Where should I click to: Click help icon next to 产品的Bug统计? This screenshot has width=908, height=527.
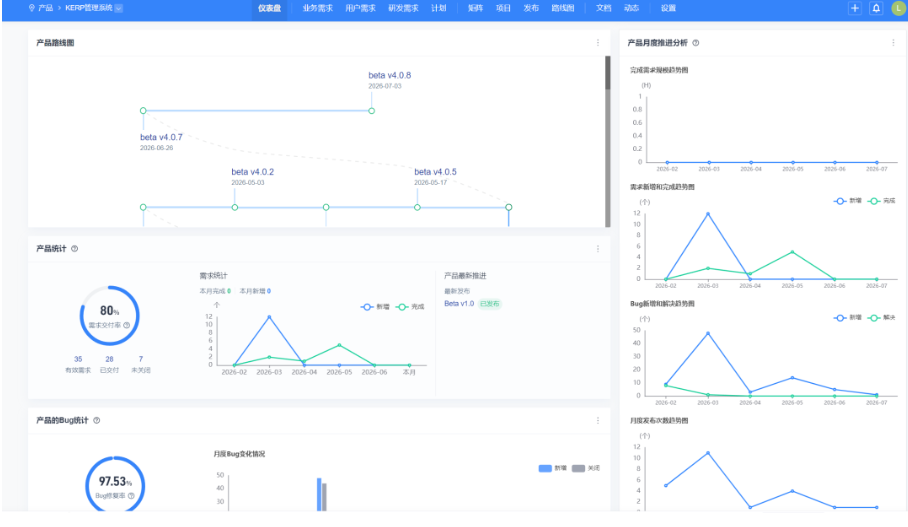pos(97,421)
